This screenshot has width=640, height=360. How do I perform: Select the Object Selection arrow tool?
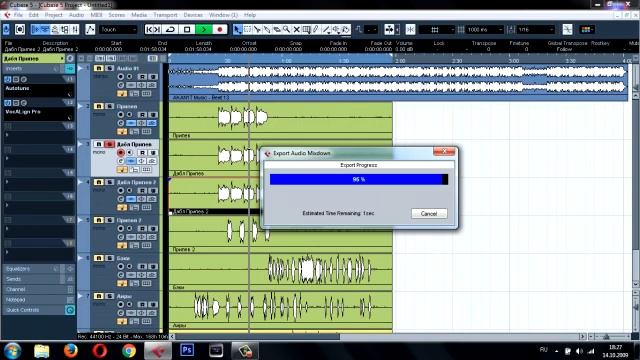click(238, 29)
